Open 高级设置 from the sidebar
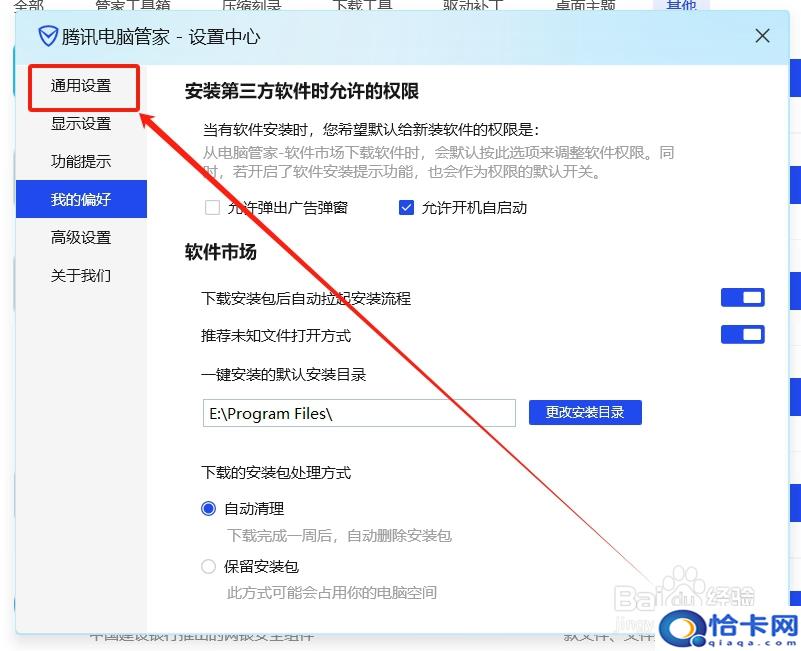 click(x=81, y=237)
